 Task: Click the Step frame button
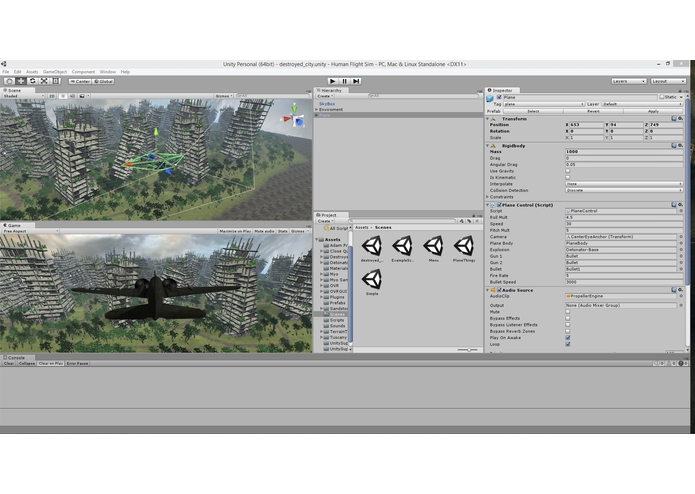356,81
